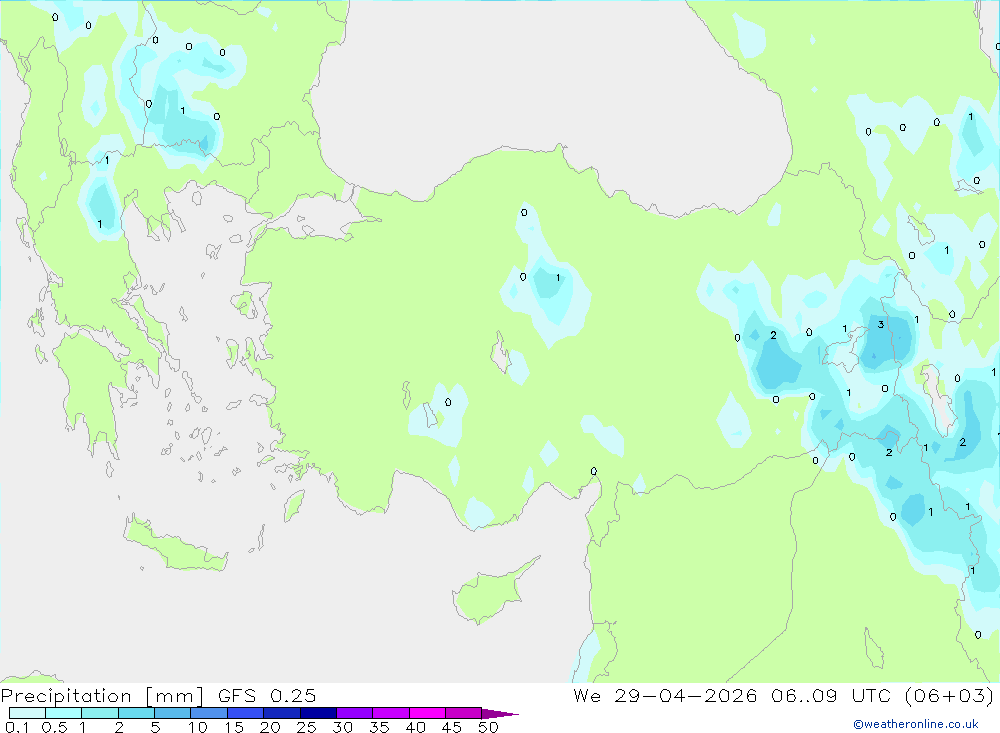This screenshot has height=733, width=1000.
Task: Click the 10 legend scale label
Action: pyautogui.click(x=198, y=727)
